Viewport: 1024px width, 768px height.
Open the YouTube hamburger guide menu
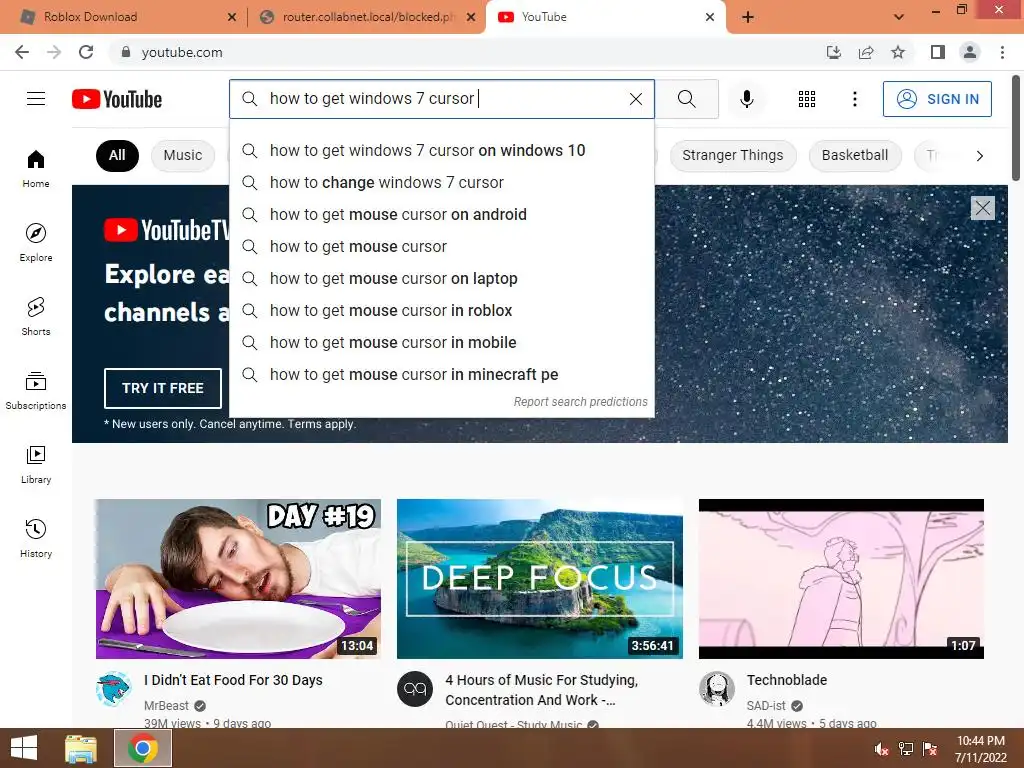click(x=36, y=99)
